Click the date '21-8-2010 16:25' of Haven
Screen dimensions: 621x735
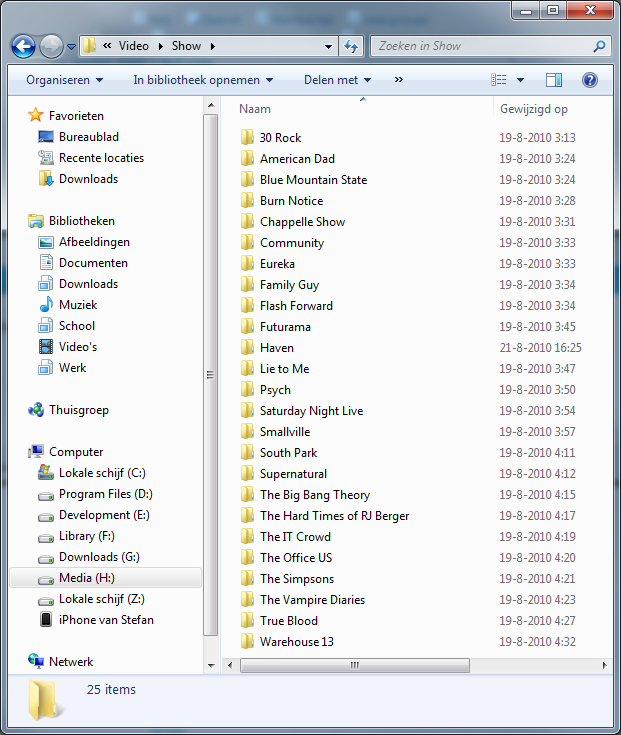pyautogui.click(x=540, y=348)
